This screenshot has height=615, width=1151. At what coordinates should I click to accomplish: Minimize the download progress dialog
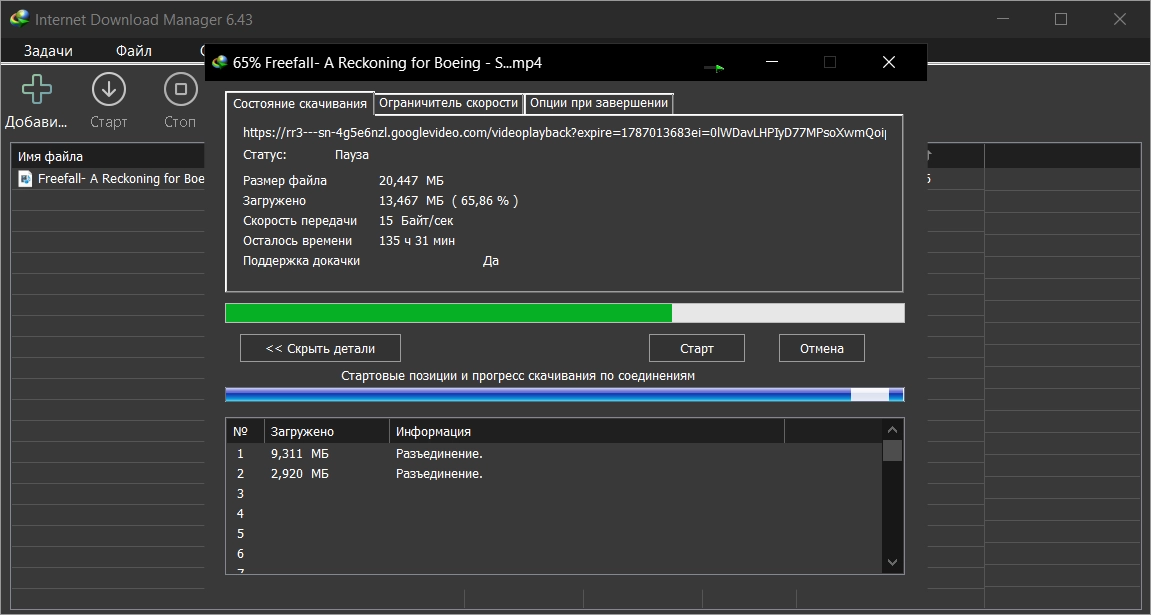tap(771, 62)
